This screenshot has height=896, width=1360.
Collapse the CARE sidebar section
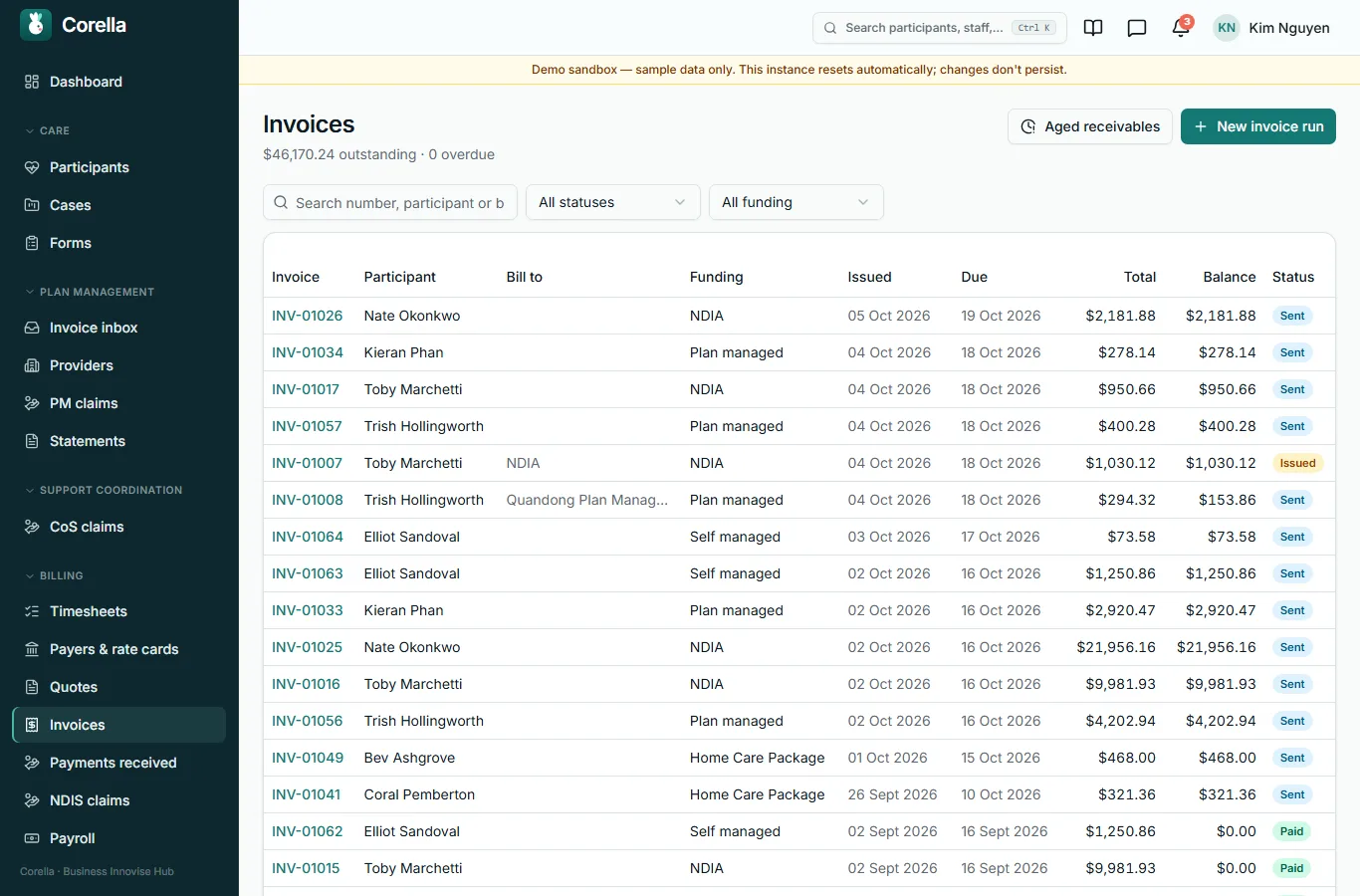coord(47,130)
